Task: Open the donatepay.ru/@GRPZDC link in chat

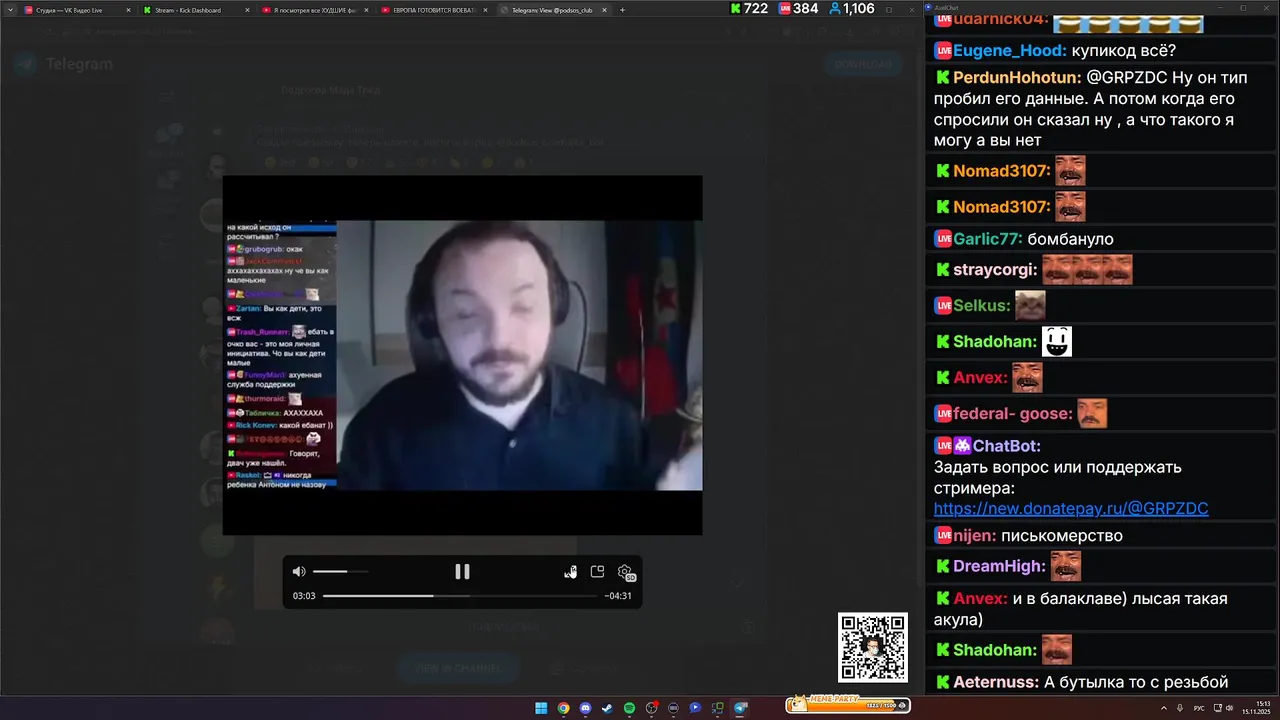Action: [x=1071, y=508]
